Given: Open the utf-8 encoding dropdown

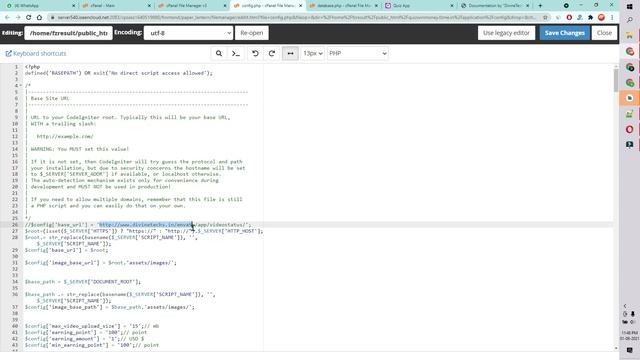Looking at the screenshot, I should pyautogui.click(x=188, y=33).
